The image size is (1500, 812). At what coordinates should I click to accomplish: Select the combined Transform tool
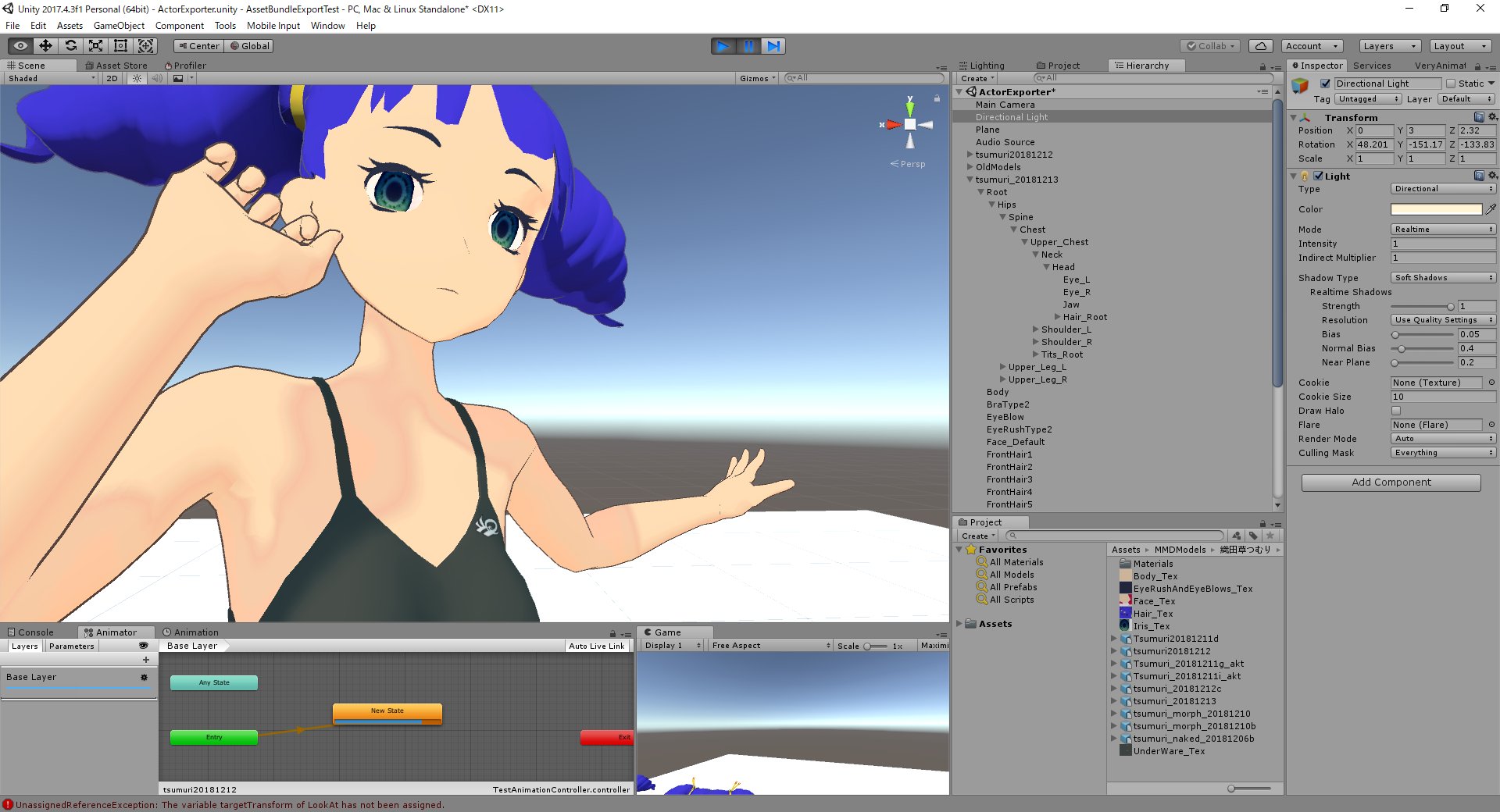[x=146, y=46]
